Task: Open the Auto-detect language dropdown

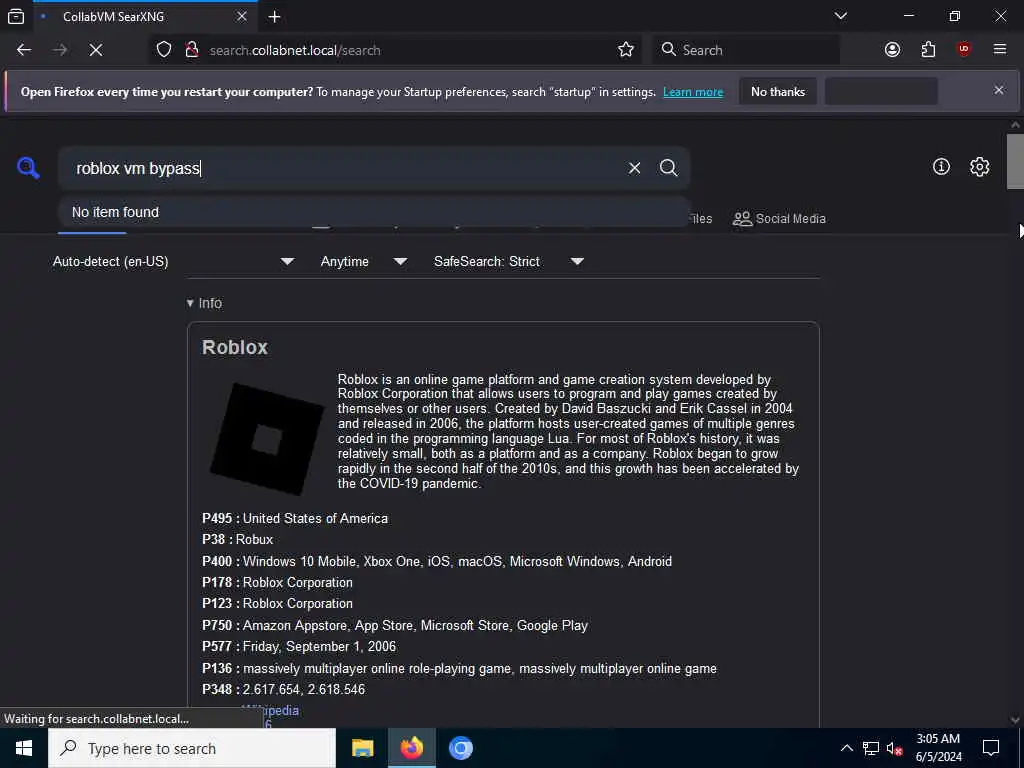Action: (174, 261)
